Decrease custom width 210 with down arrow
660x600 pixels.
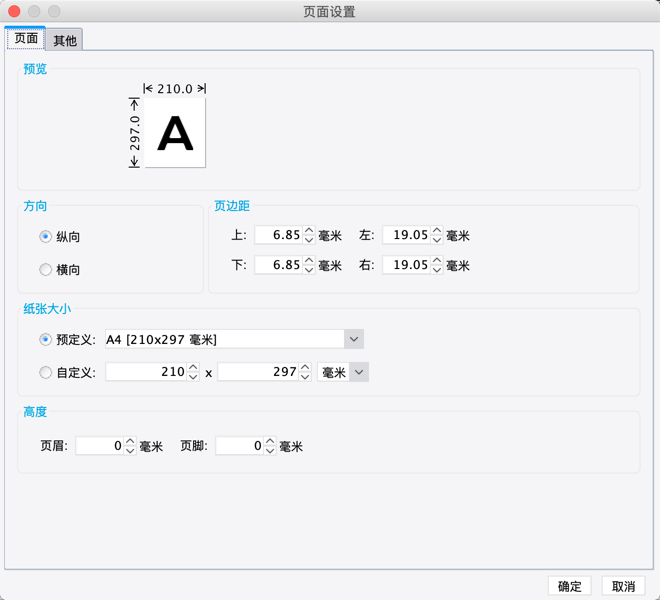193,377
